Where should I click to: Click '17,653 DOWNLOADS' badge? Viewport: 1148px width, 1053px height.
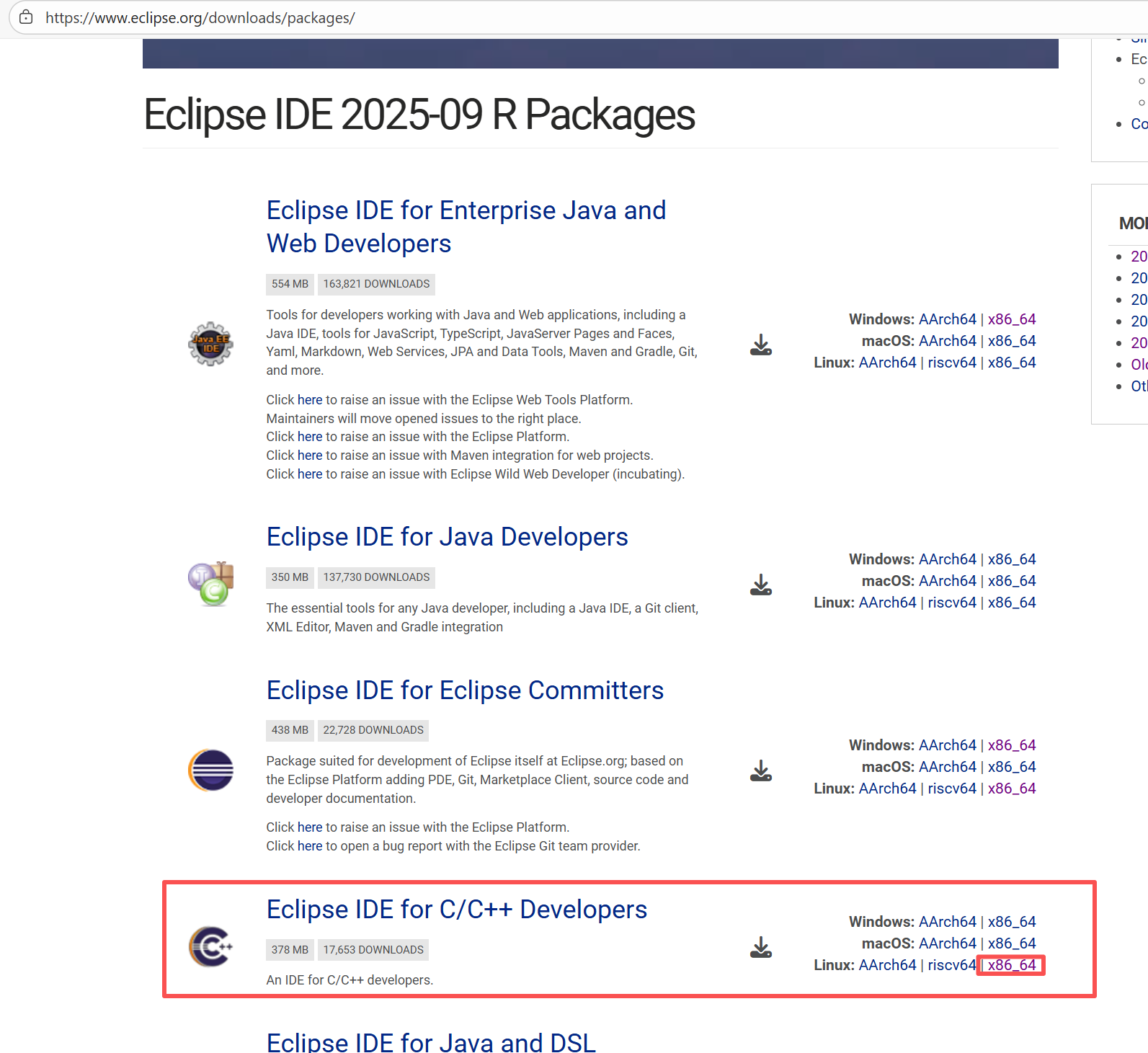pyautogui.click(x=373, y=950)
